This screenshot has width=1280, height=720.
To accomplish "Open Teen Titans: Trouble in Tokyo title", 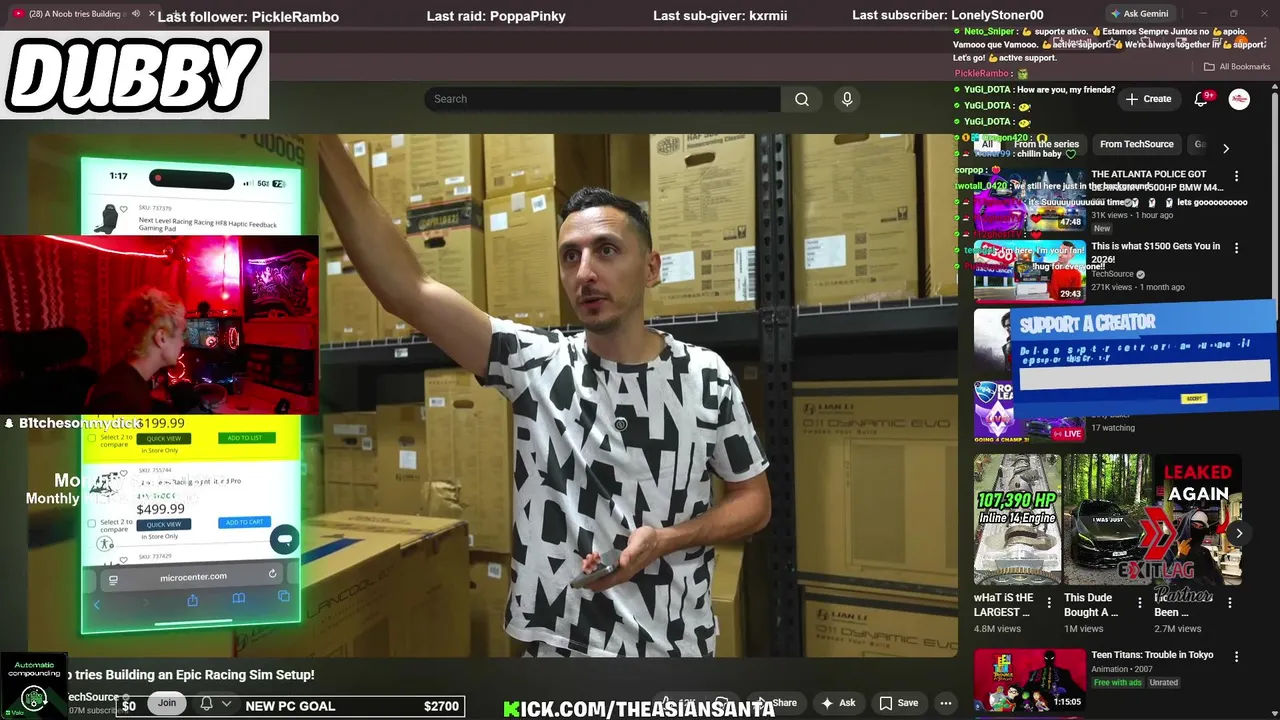I will 1152,655.
